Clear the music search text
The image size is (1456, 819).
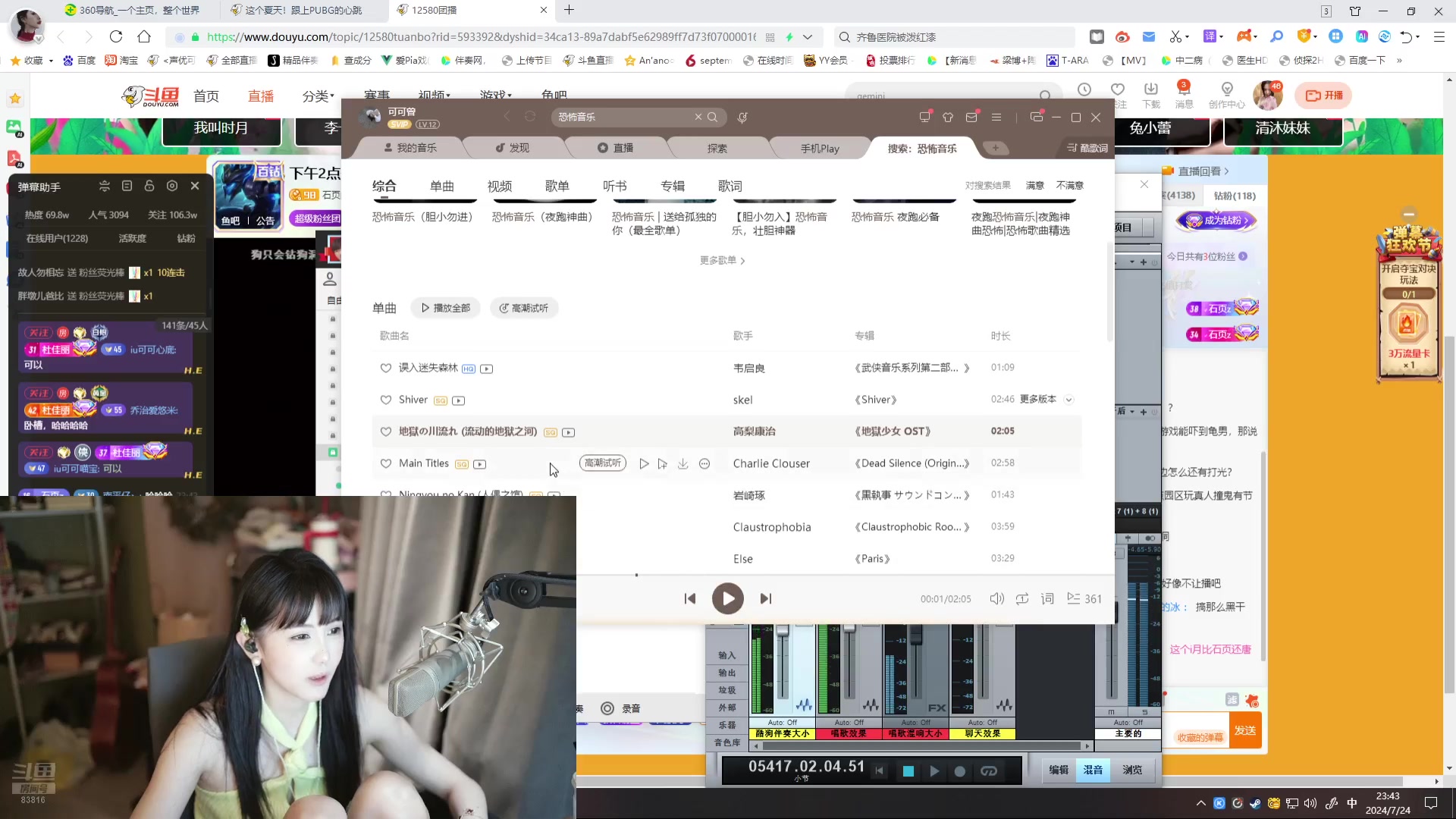pos(698,117)
